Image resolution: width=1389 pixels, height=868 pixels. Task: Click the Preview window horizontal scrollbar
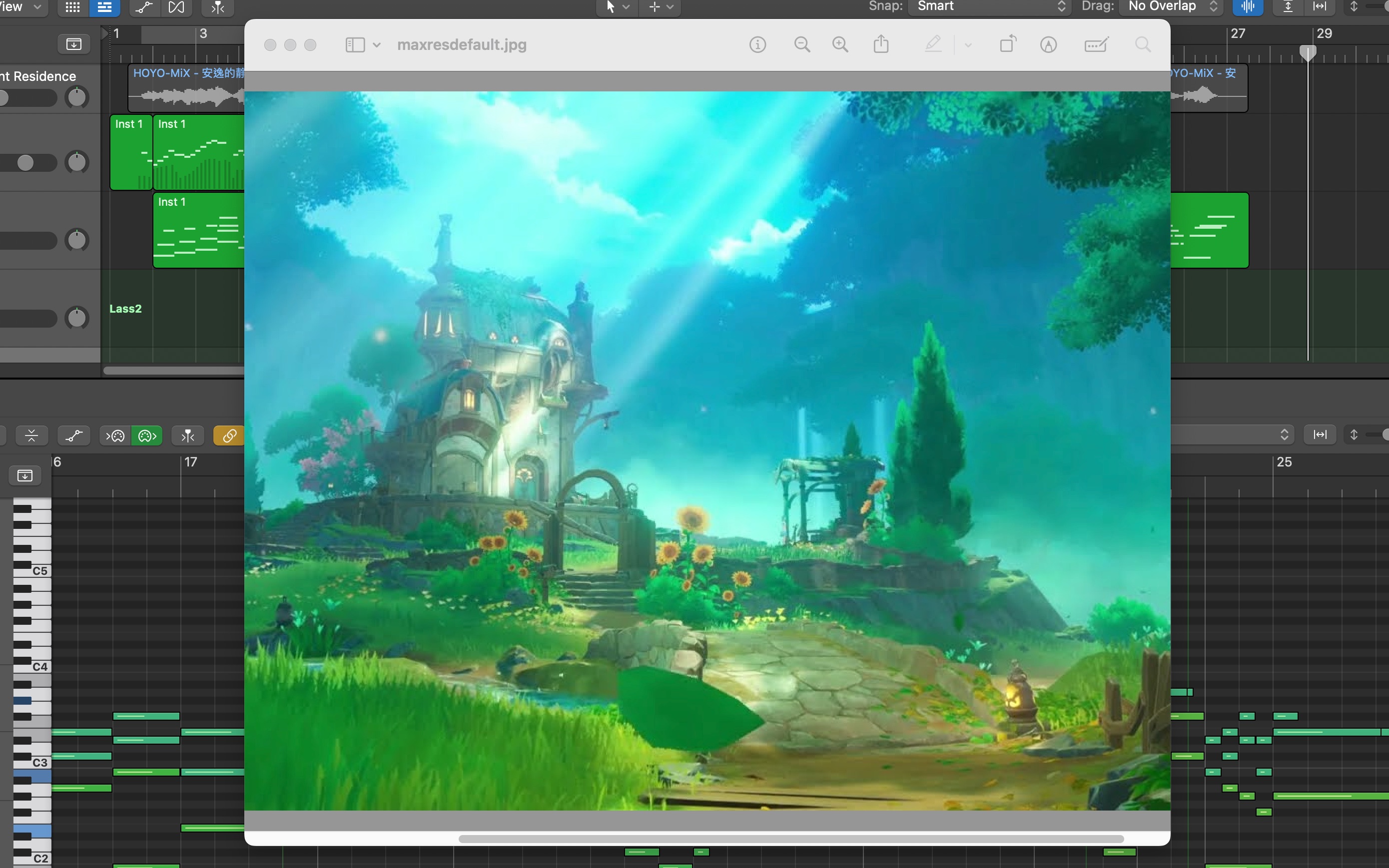pyautogui.click(x=790, y=839)
